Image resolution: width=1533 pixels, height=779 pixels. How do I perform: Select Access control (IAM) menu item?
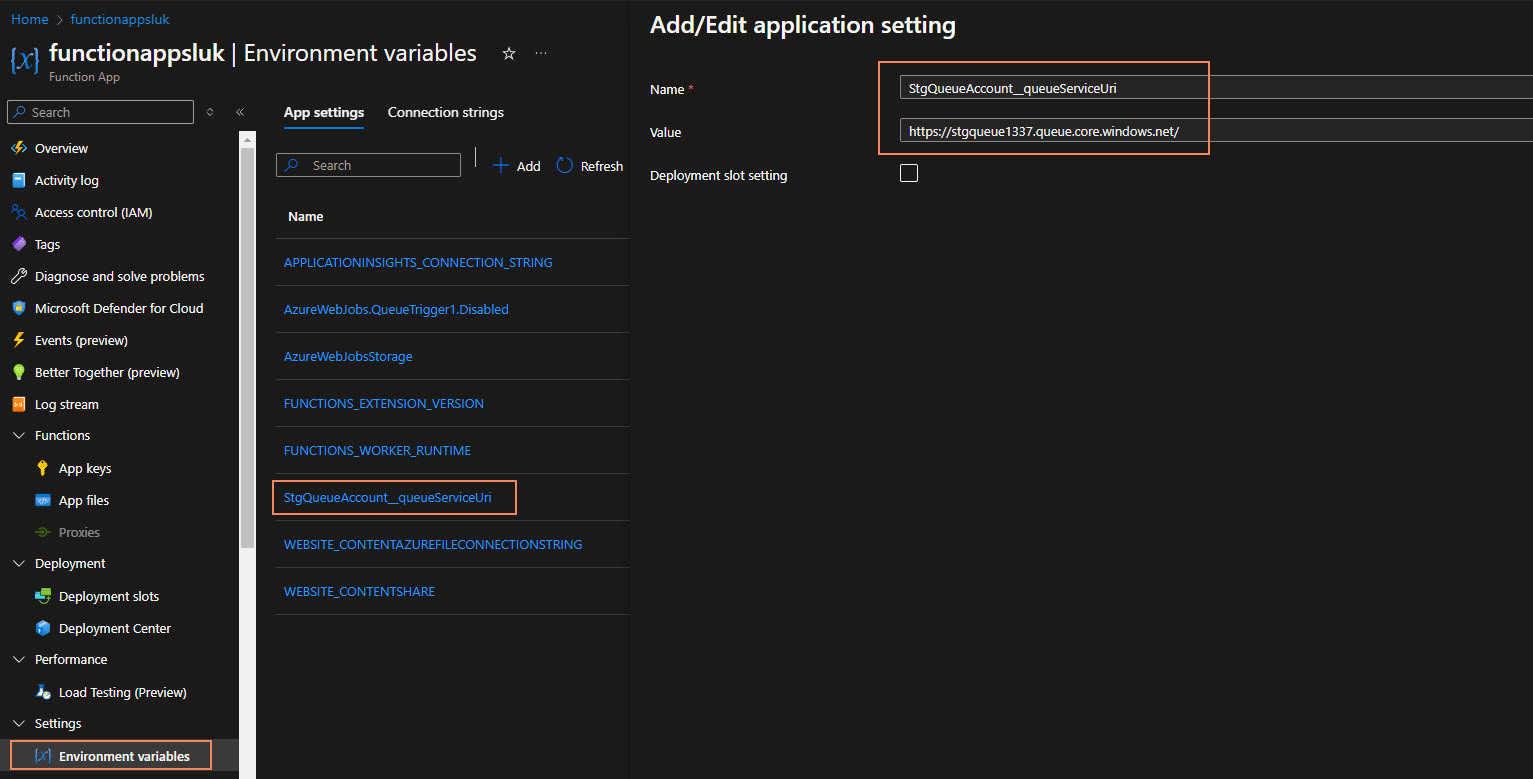coord(94,212)
